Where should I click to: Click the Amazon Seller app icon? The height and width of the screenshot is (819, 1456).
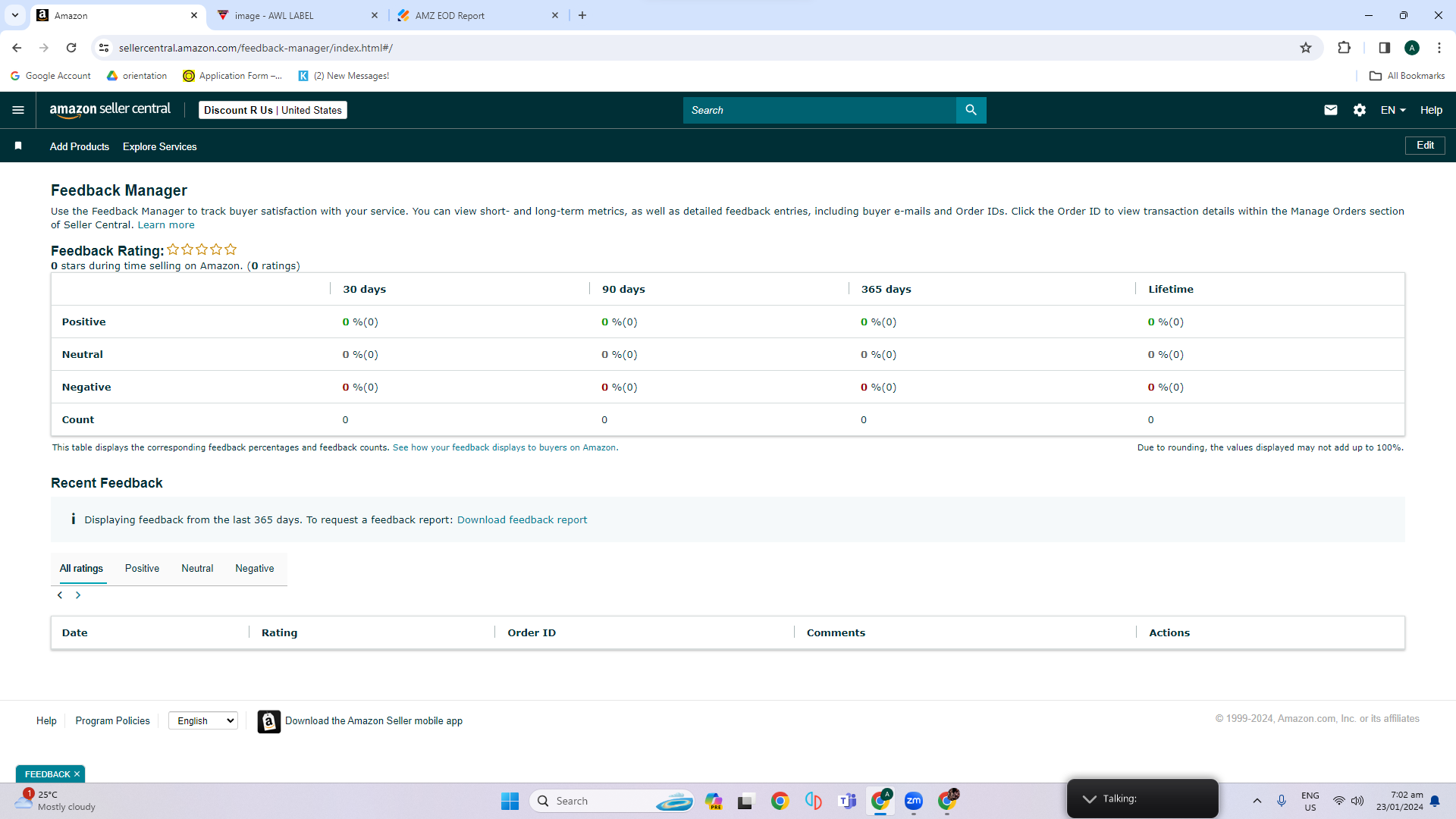click(268, 721)
